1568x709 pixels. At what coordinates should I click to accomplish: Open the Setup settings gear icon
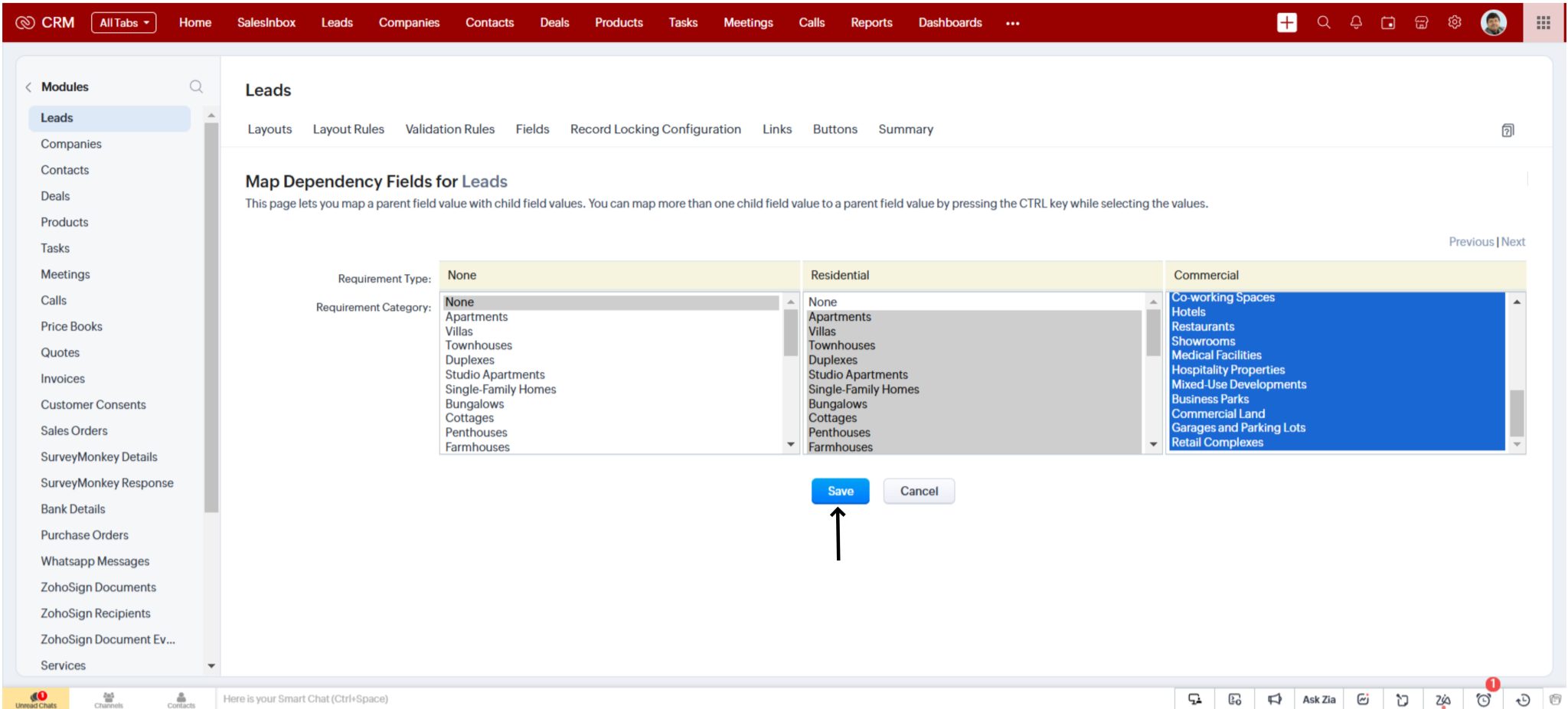pyautogui.click(x=1453, y=22)
